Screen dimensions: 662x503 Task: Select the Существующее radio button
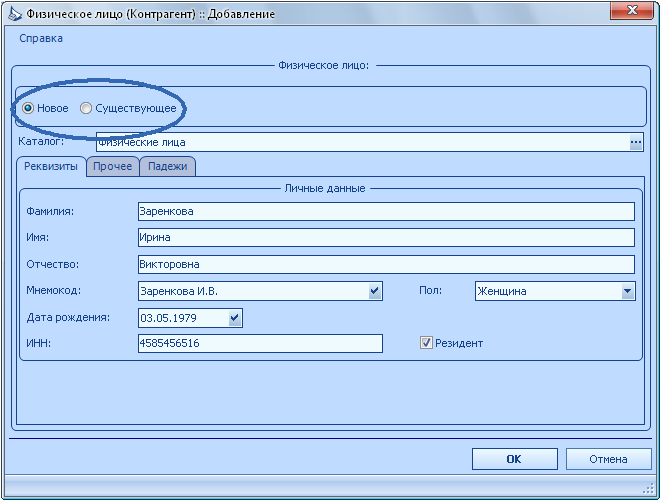pos(86,109)
